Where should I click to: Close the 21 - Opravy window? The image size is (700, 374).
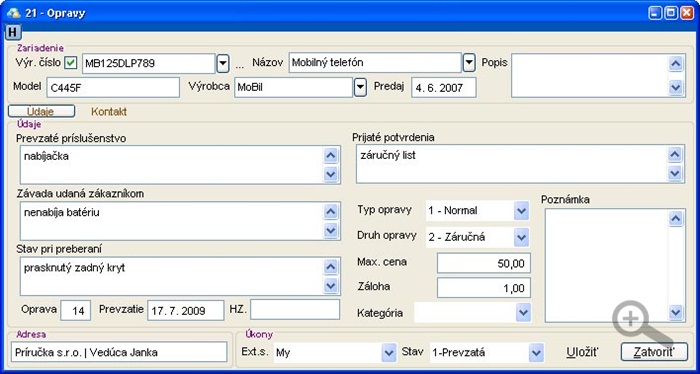[x=687, y=13]
